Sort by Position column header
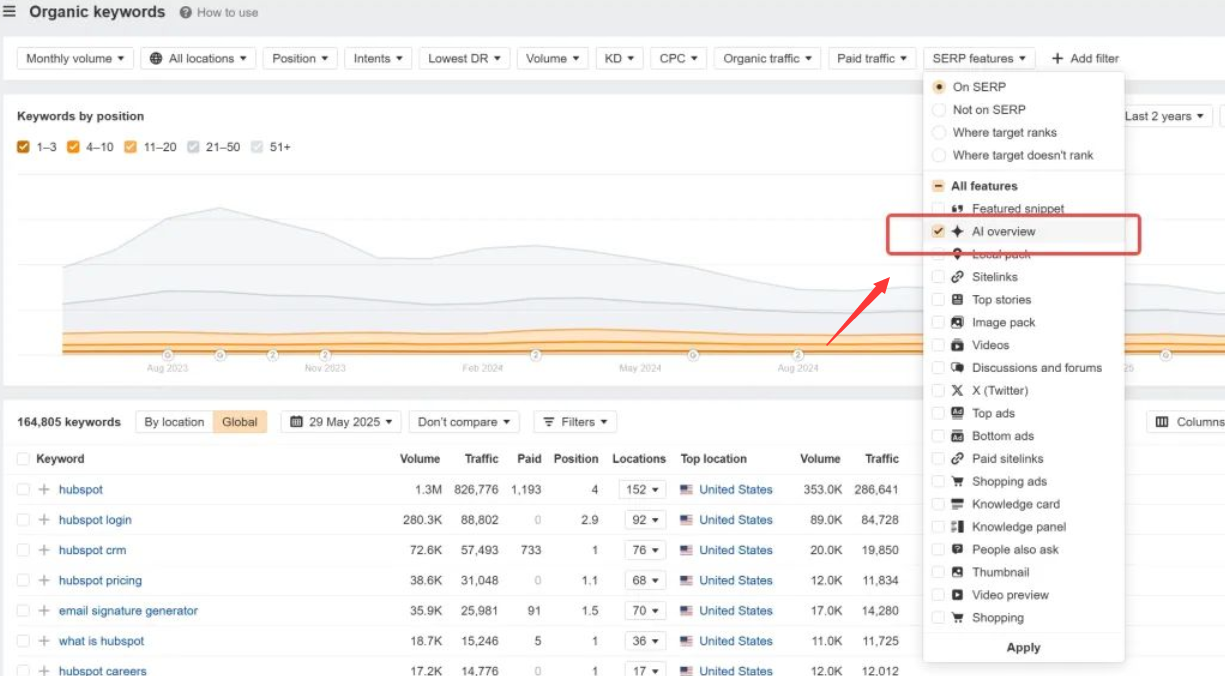1225x676 pixels. click(576, 459)
